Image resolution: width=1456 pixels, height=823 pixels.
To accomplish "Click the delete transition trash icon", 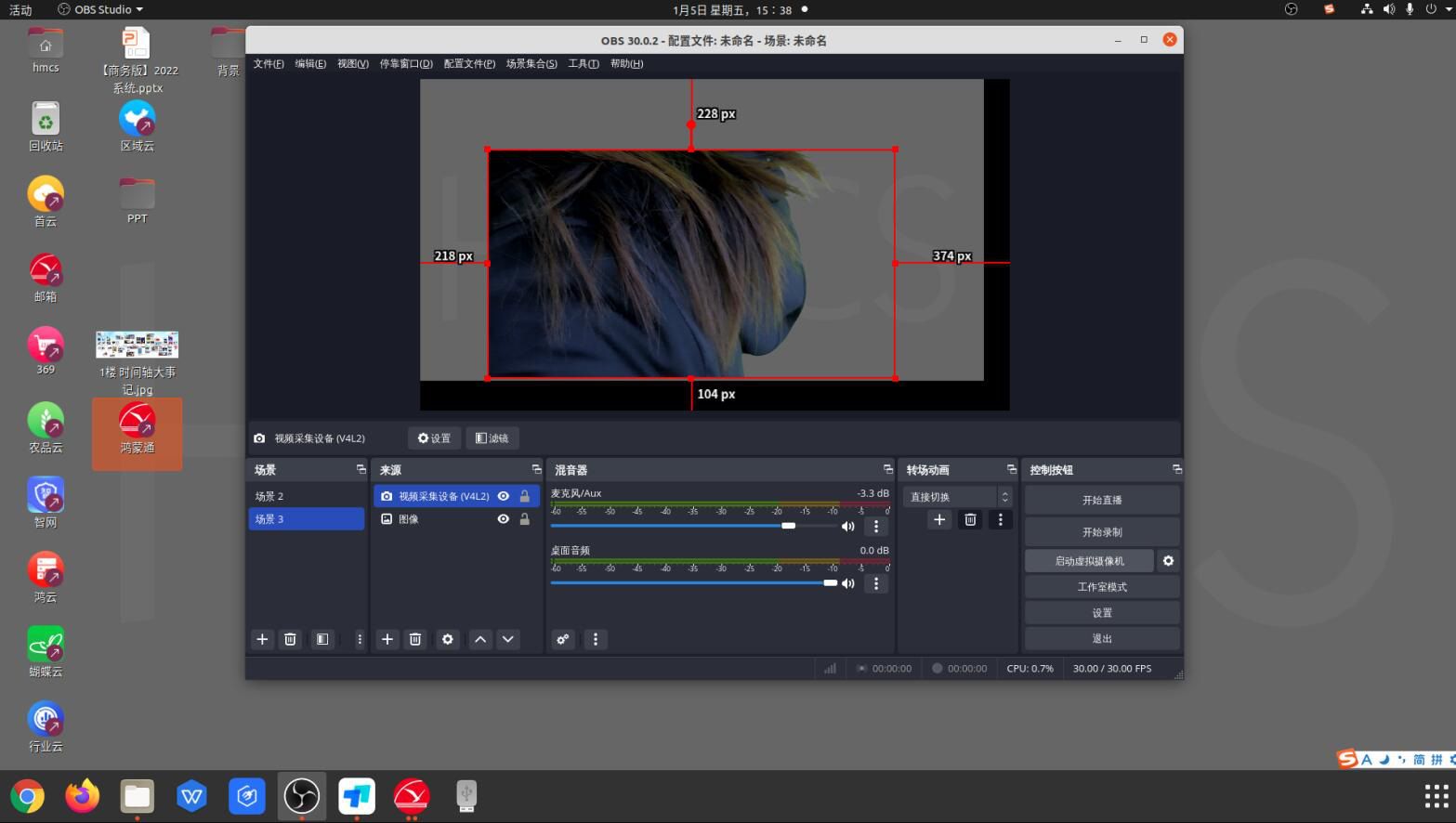I will pyautogui.click(x=970, y=520).
